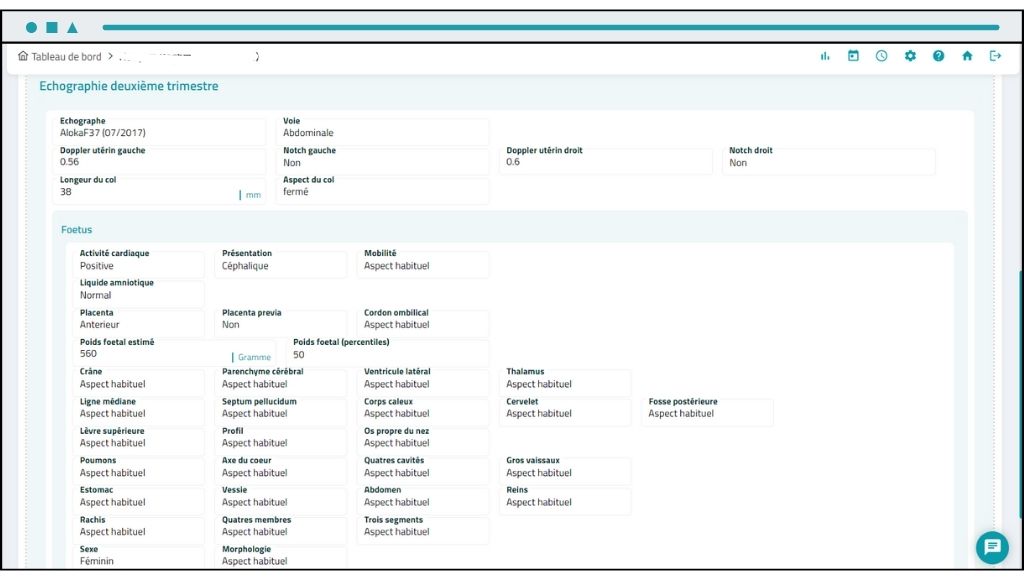Click the Echographe AlokaF37 field
The height and width of the screenshot is (580, 1024).
coord(160,132)
